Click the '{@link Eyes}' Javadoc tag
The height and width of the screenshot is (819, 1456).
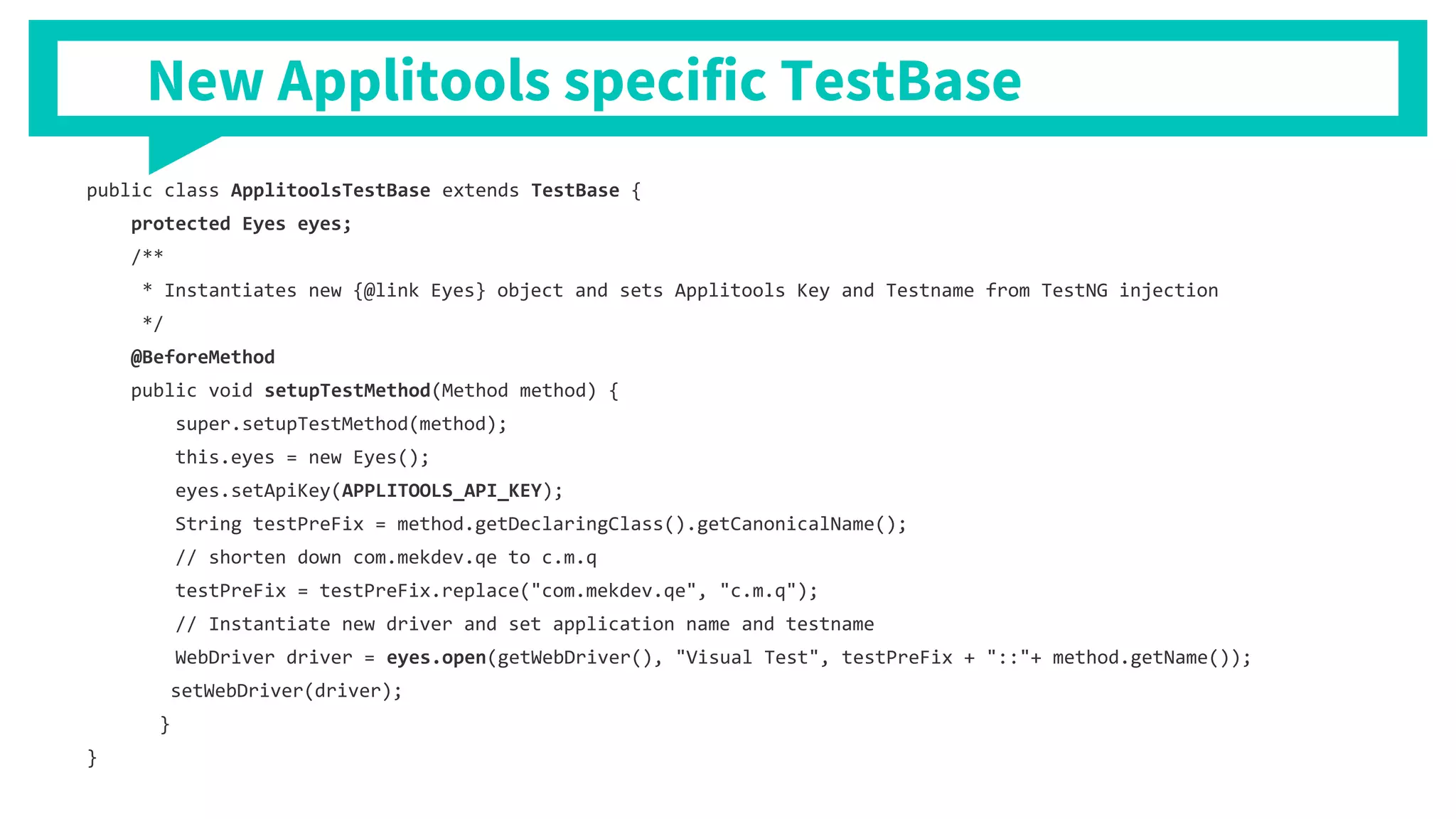click(x=419, y=291)
